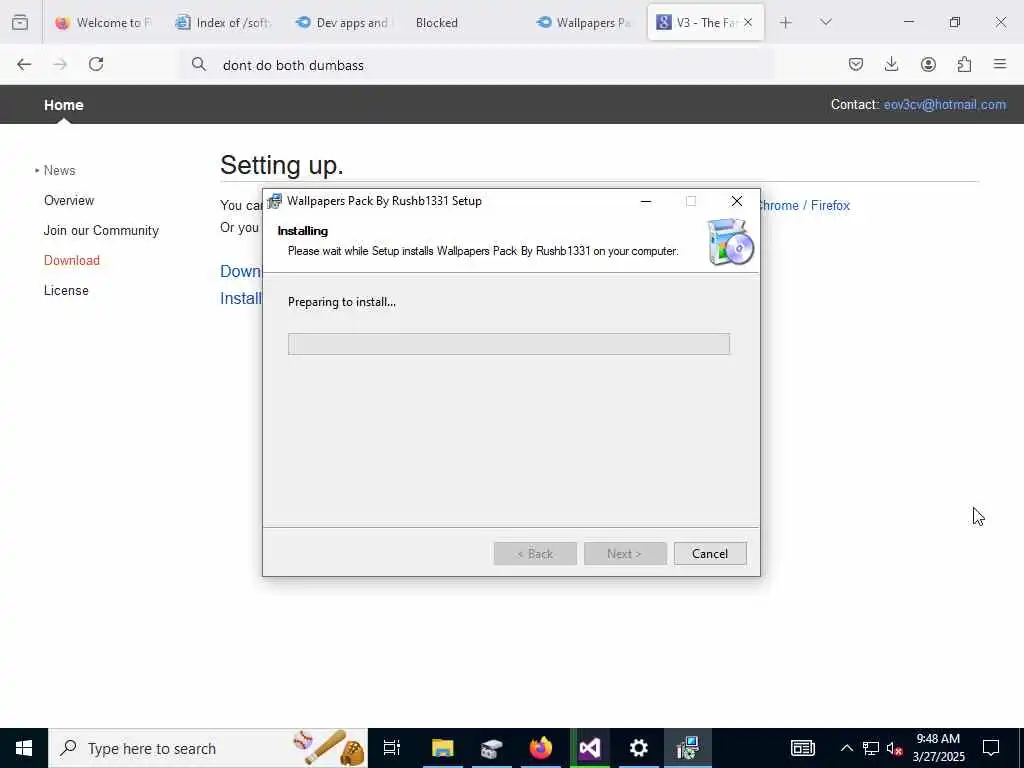Switch to the 'Wallpapers Pa' tab

[583, 22]
